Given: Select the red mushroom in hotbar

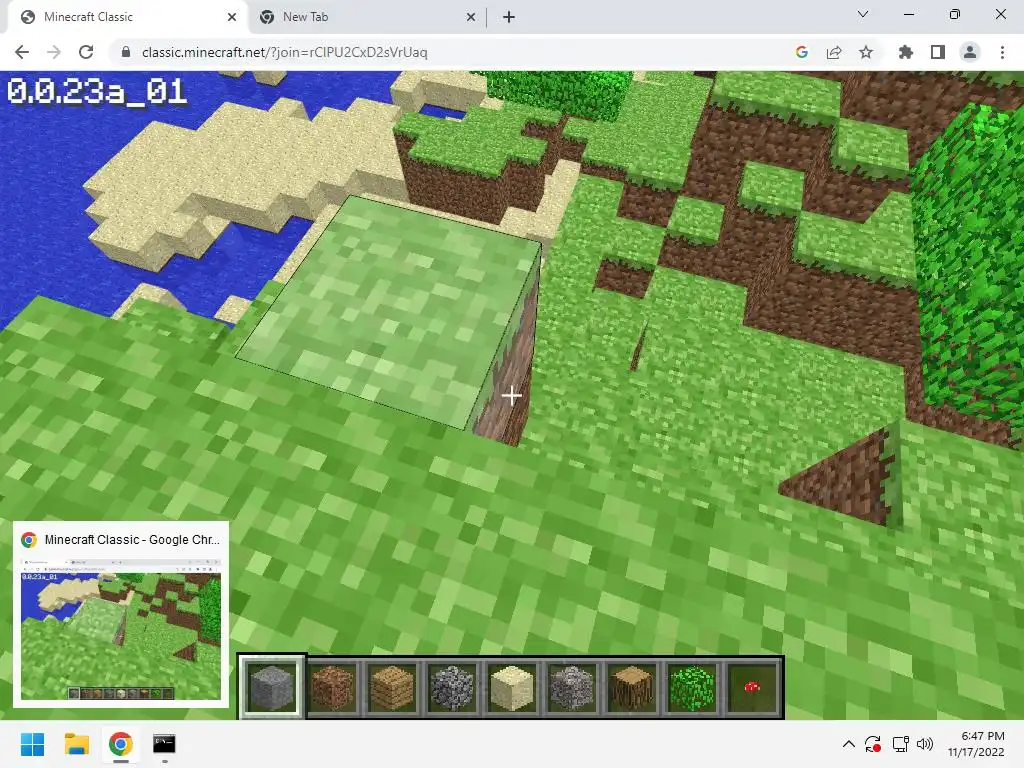Looking at the screenshot, I should point(752,687).
